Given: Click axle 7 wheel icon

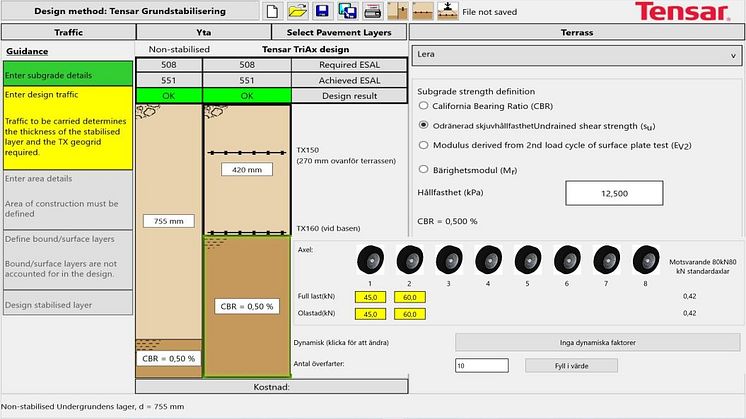Looking at the screenshot, I should (607, 260).
